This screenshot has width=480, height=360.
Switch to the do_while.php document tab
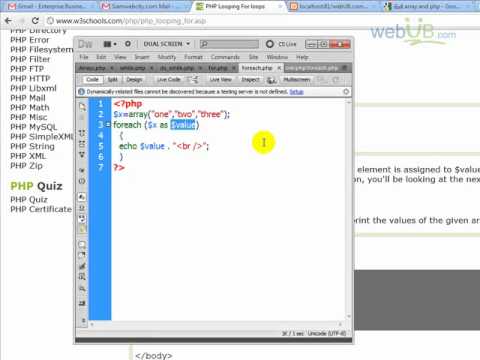click(x=177, y=68)
